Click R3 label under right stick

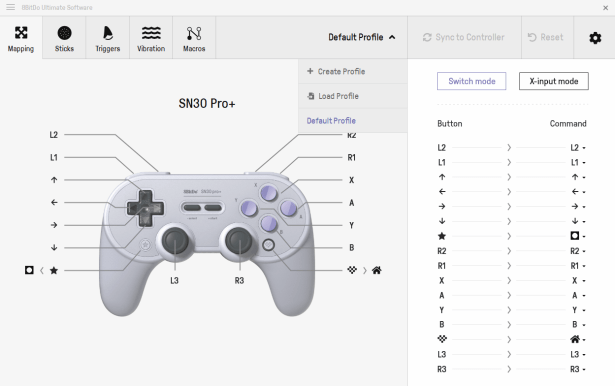click(x=239, y=280)
